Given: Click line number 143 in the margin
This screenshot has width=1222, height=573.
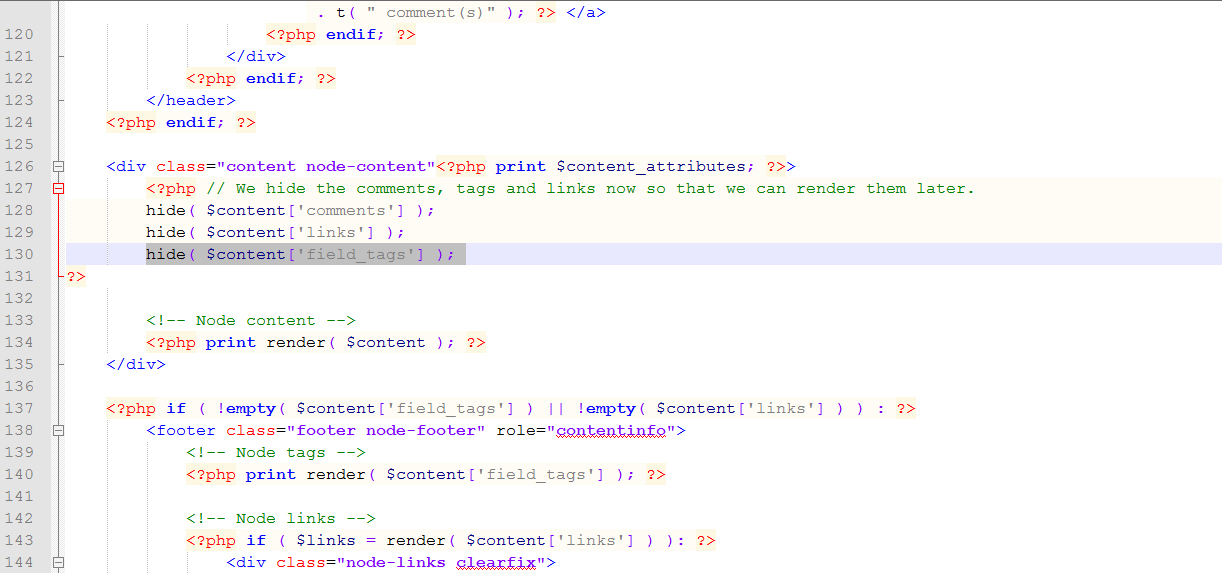Looking at the screenshot, I should [x=19, y=541].
